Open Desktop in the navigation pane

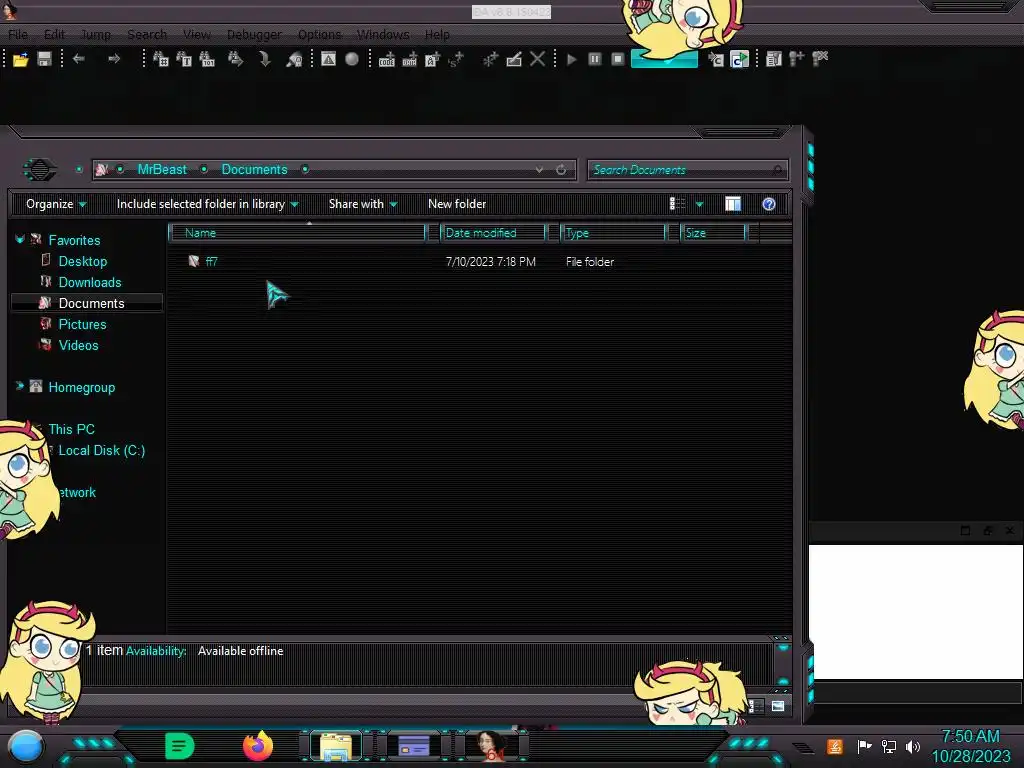(x=82, y=261)
